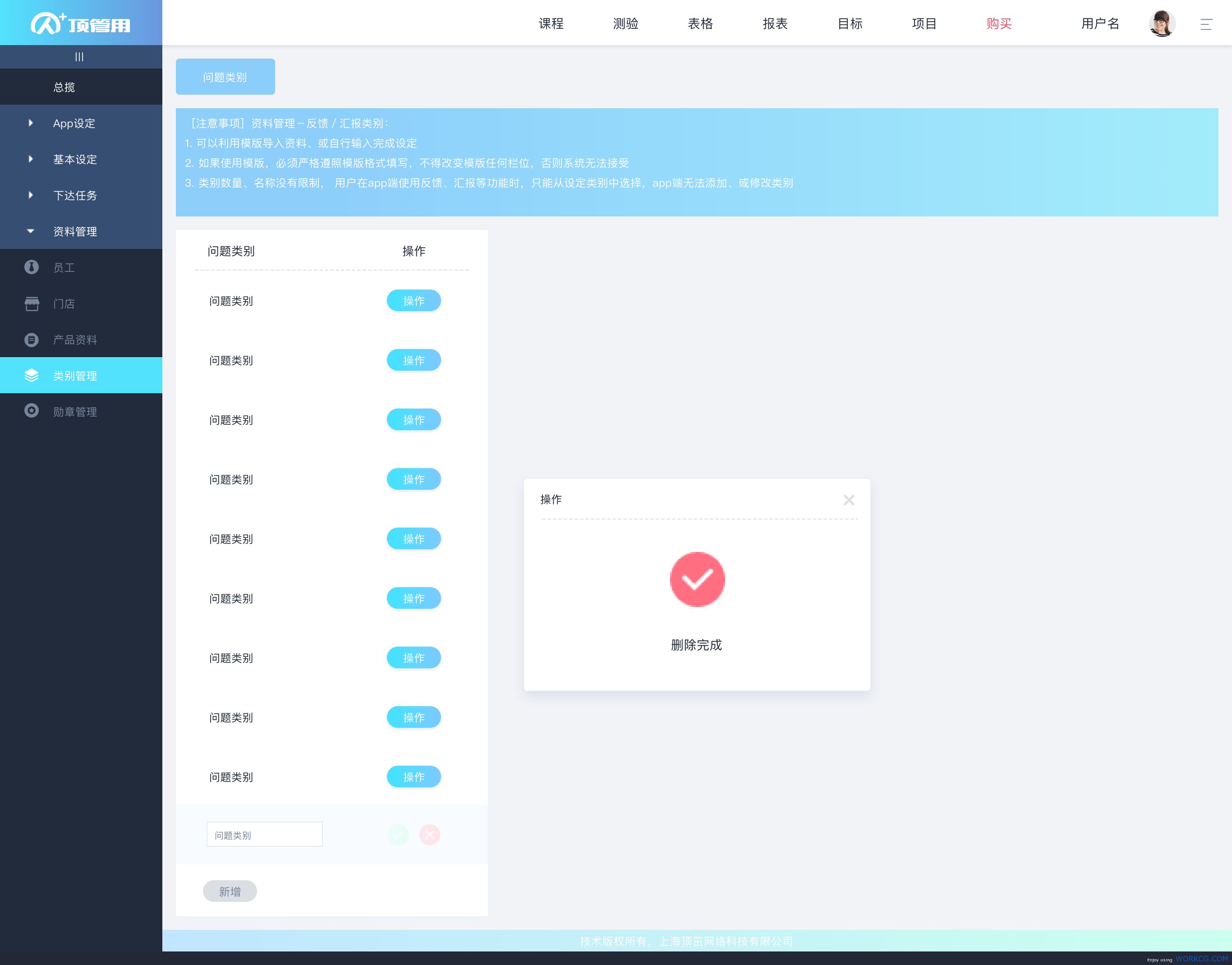Collapse the 资料管理 section arrow
The height and width of the screenshot is (965, 1232).
click(x=31, y=231)
